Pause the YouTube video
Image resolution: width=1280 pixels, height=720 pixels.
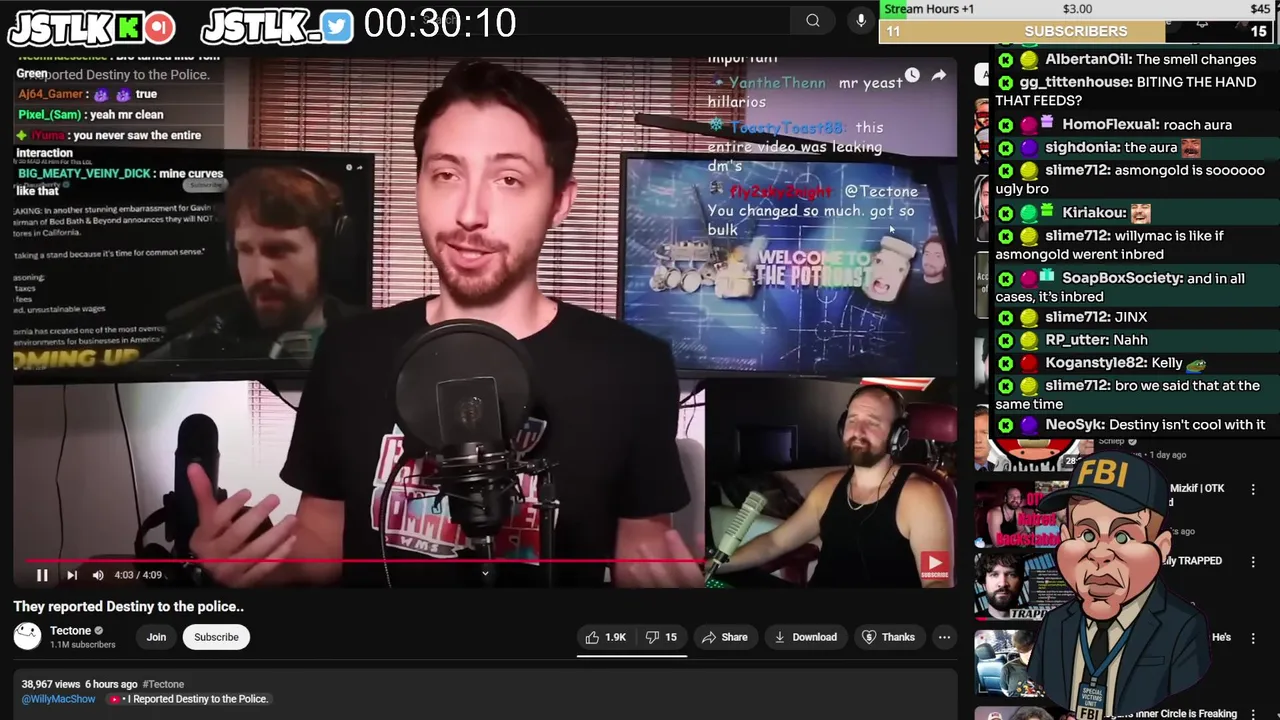42,575
